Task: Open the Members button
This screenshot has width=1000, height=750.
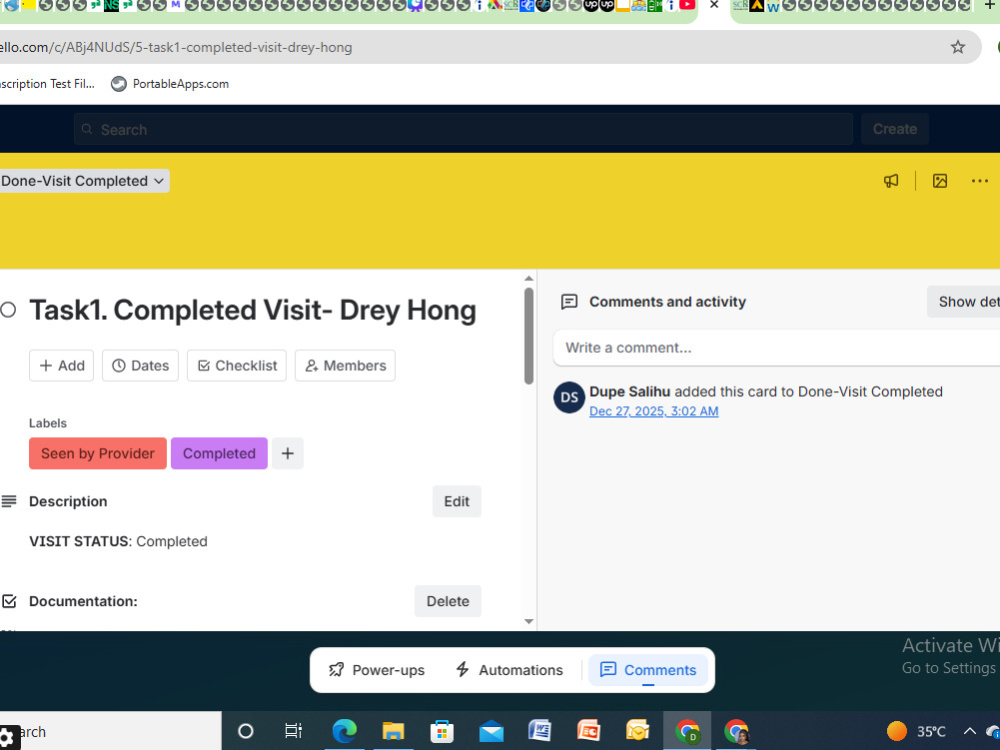Action: pos(345,365)
